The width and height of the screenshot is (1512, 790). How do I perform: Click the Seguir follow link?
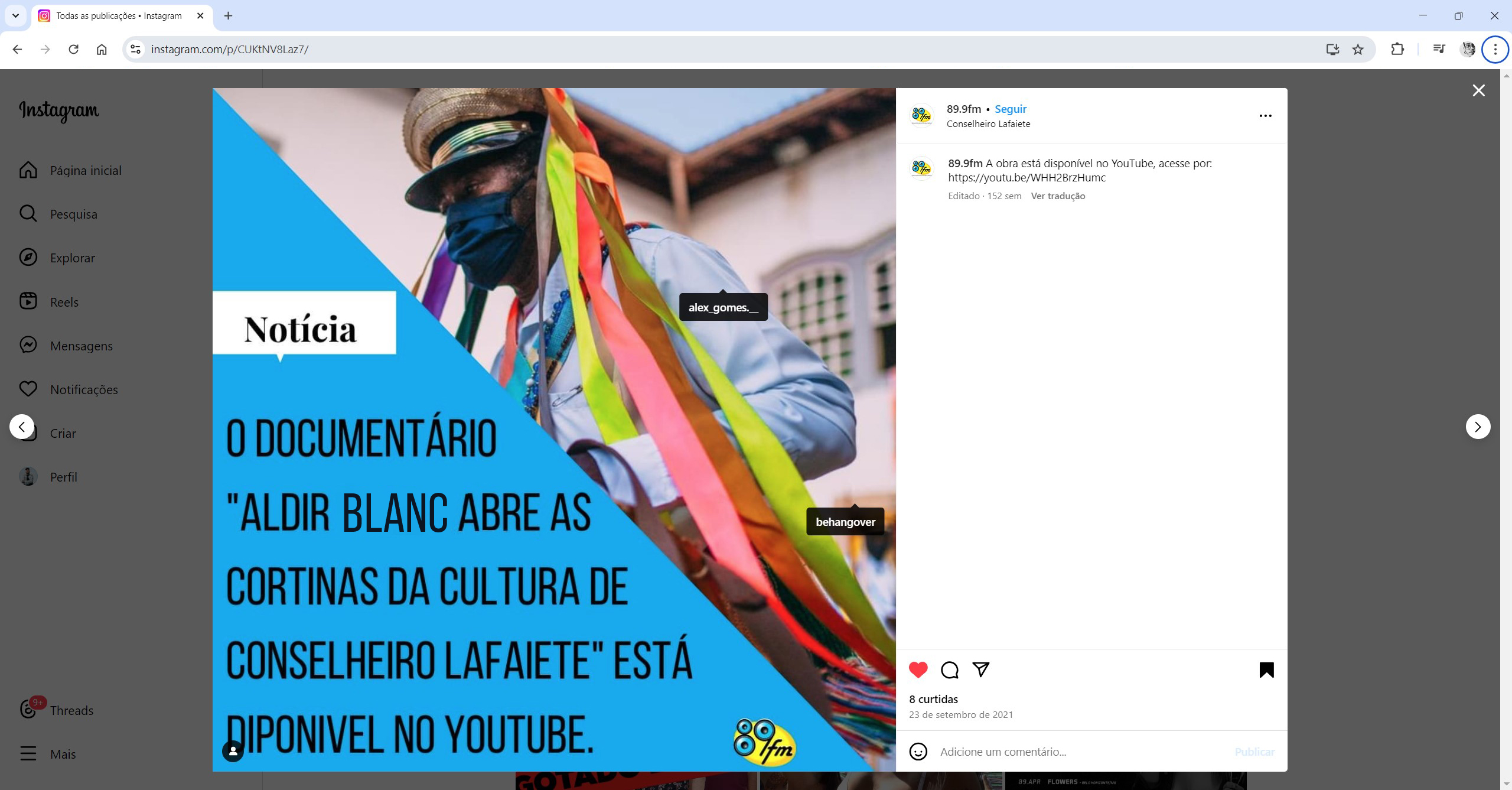click(x=1010, y=109)
